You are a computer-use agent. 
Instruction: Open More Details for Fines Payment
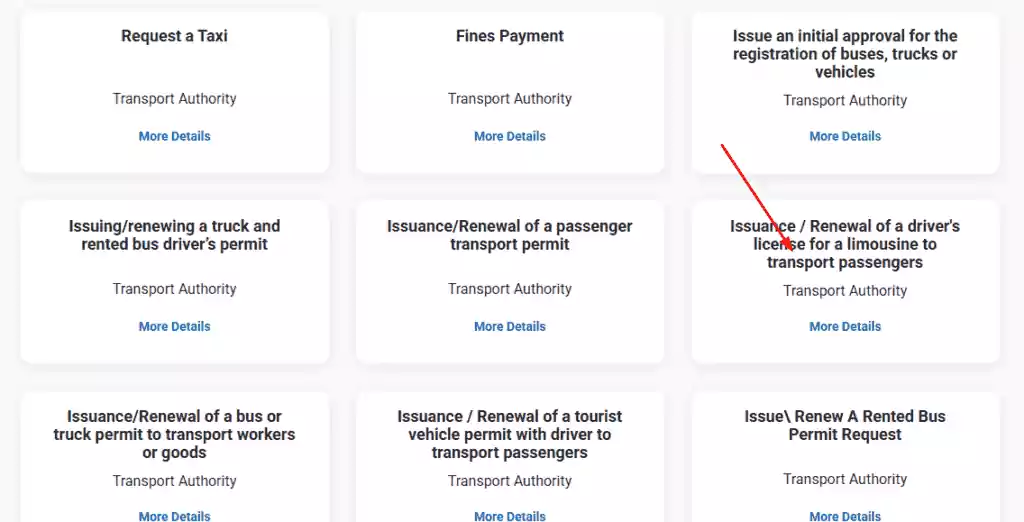pyautogui.click(x=509, y=136)
